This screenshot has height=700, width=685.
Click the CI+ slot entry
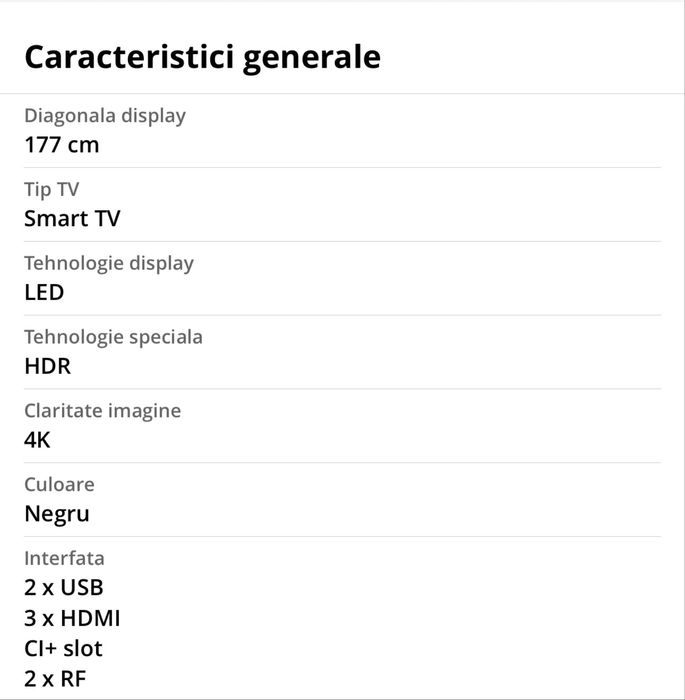coord(63,648)
